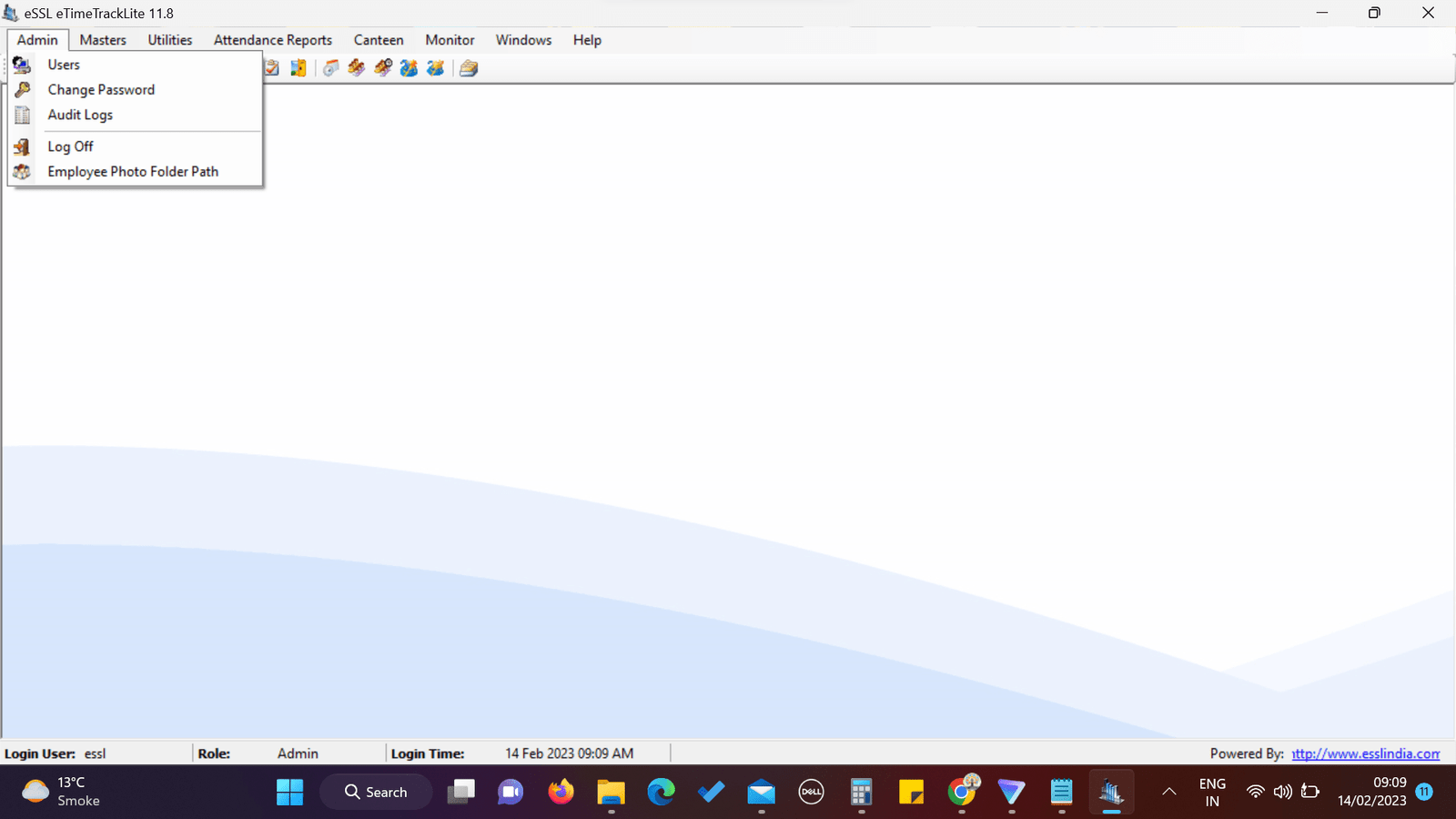Click the people group toolbar icon

tap(357, 68)
